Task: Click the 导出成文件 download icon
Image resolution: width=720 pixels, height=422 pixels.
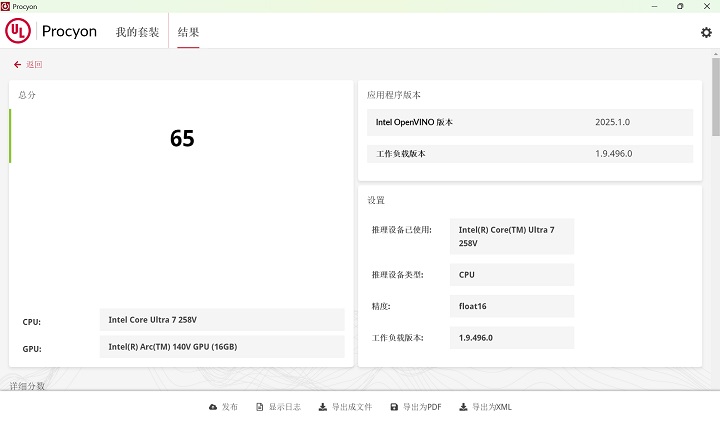Action: tap(323, 407)
